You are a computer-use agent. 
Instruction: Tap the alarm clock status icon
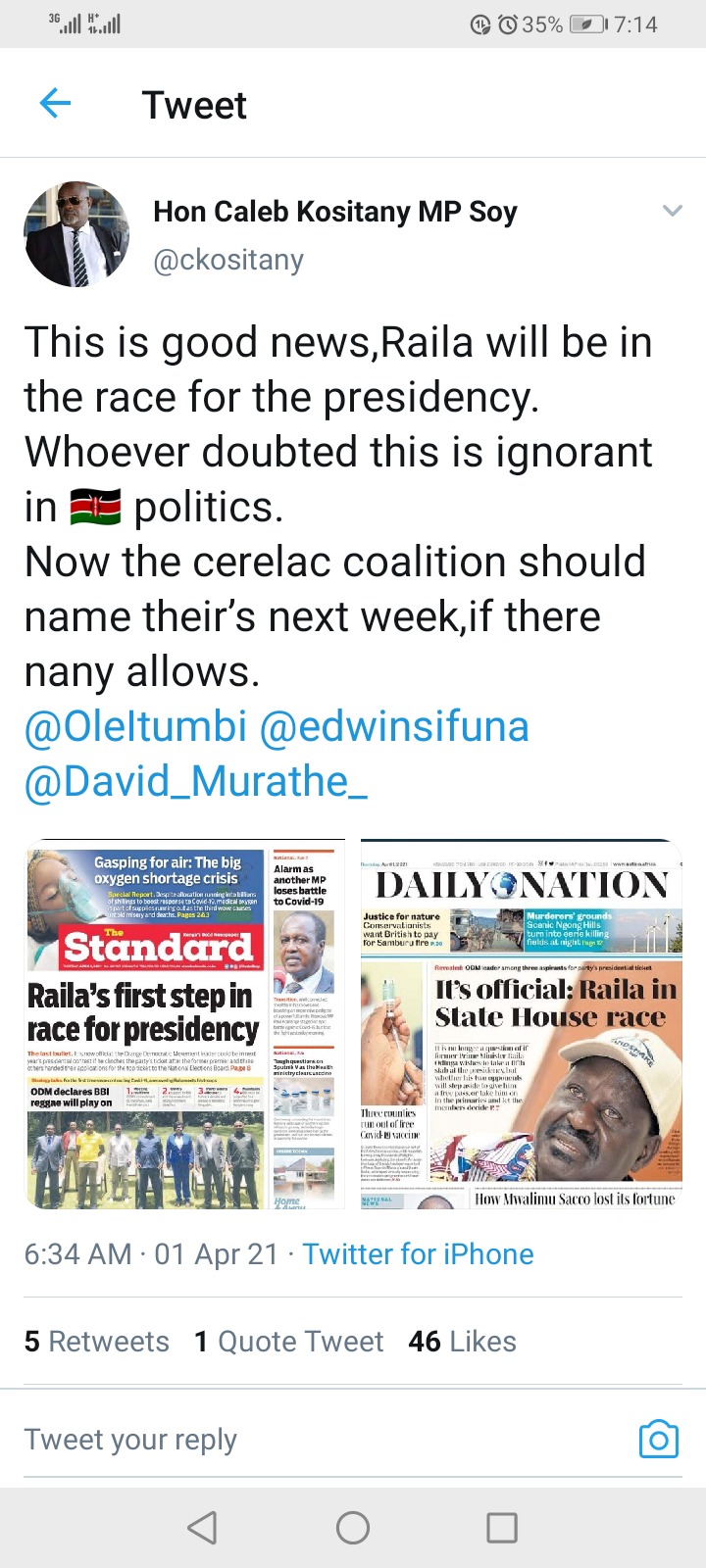[x=507, y=24]
